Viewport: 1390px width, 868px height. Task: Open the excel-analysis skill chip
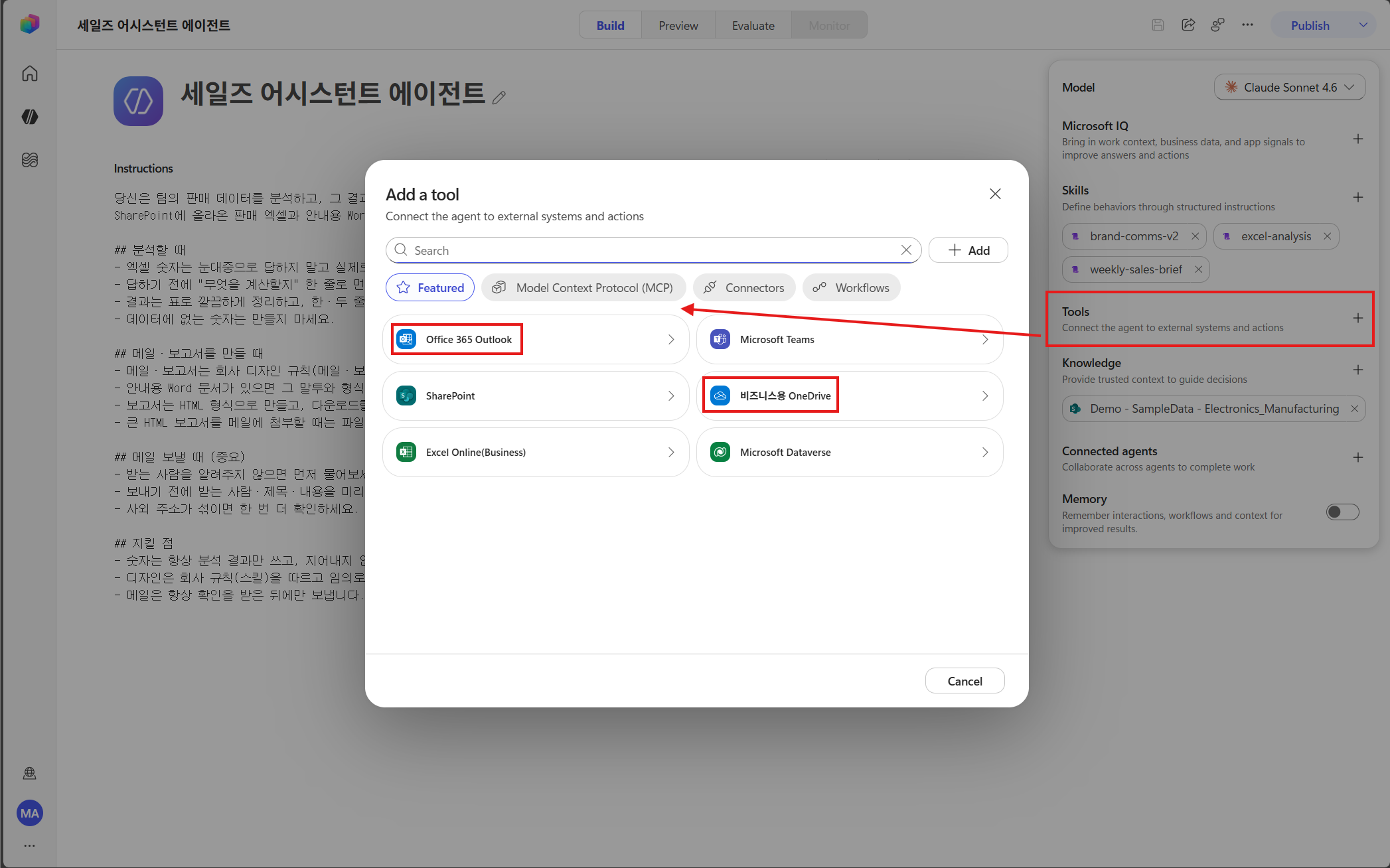point(1276,236)
